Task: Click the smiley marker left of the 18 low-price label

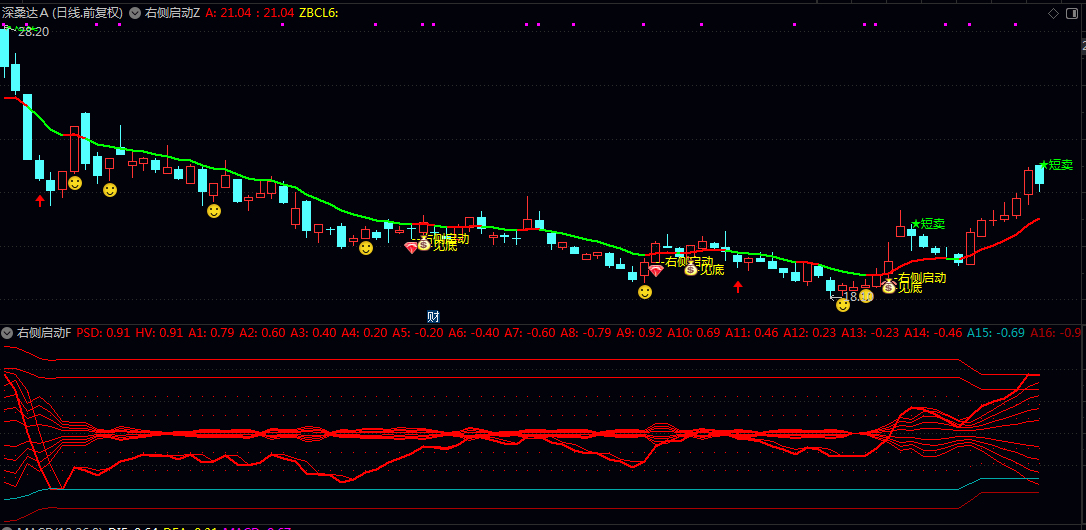Action: (x=843, y=305)
